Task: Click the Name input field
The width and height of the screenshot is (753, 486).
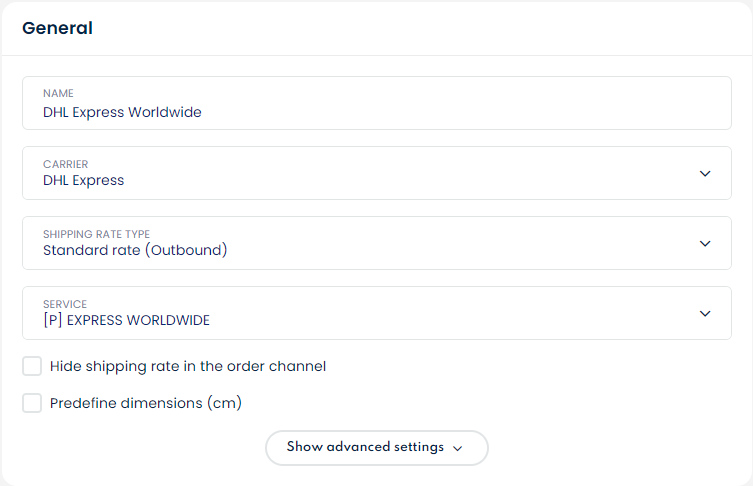Action: coord(376,103)
